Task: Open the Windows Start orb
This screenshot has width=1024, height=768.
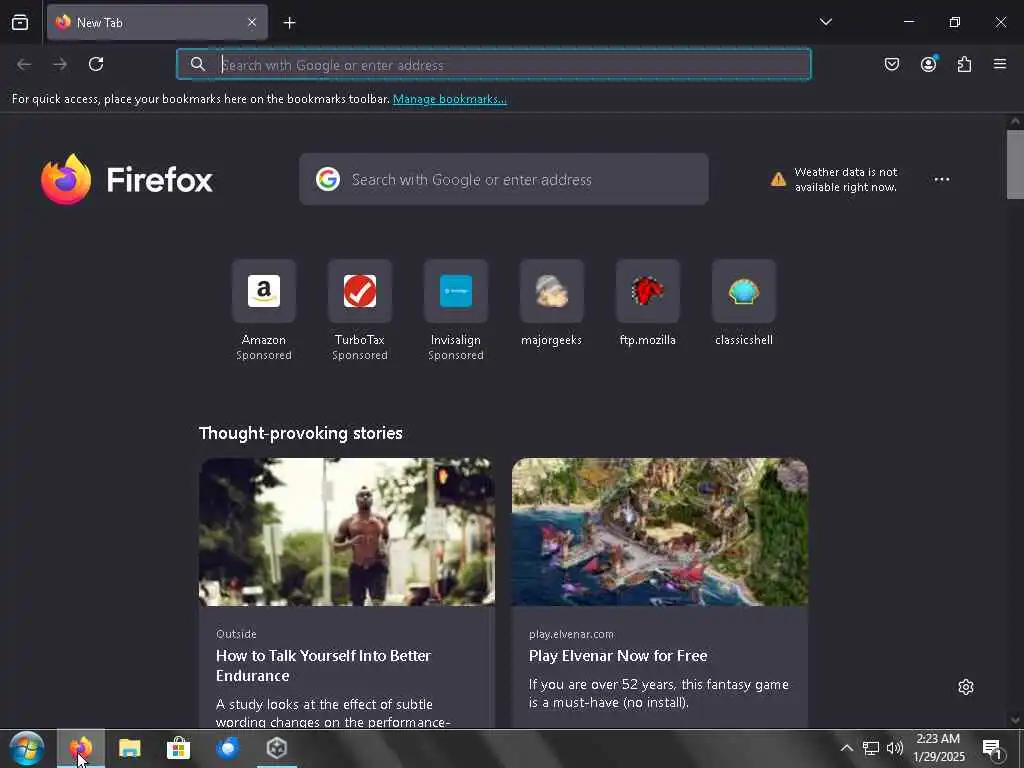Action: pos(27,748)
